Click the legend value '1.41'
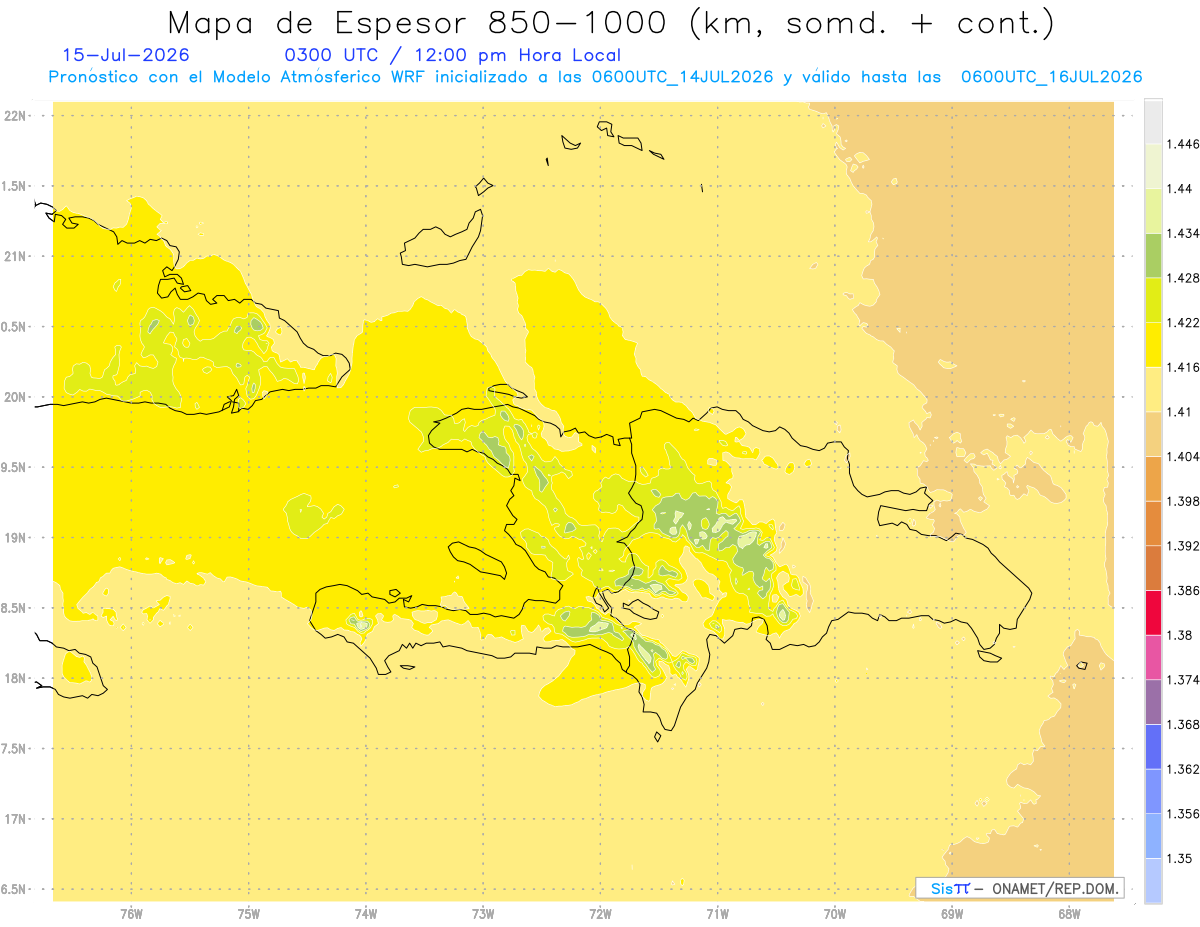 point(1178,411)
